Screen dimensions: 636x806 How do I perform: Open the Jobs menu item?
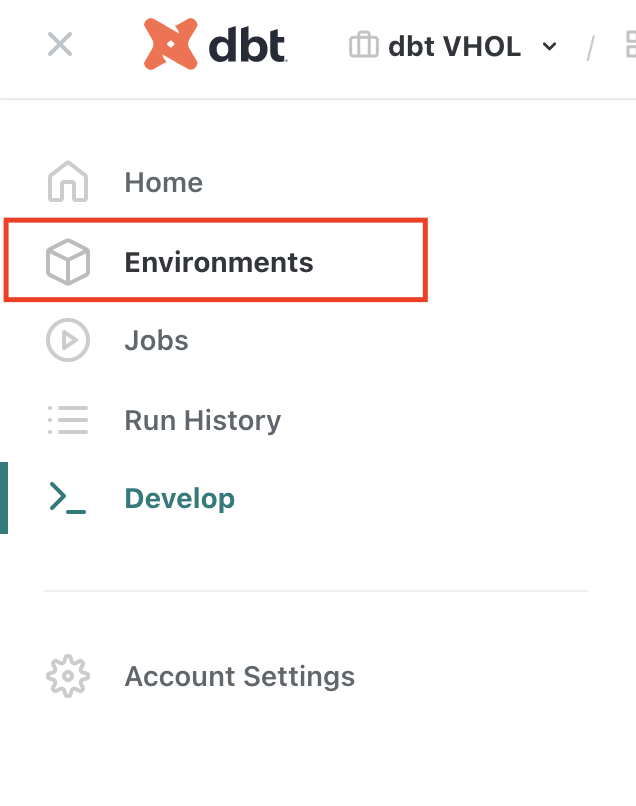(156, 340)
